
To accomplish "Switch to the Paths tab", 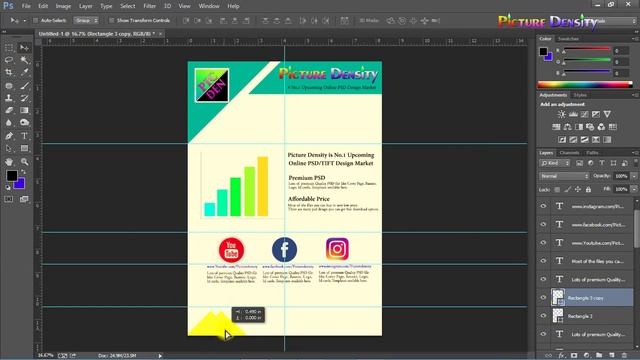I will coord(592,153).
